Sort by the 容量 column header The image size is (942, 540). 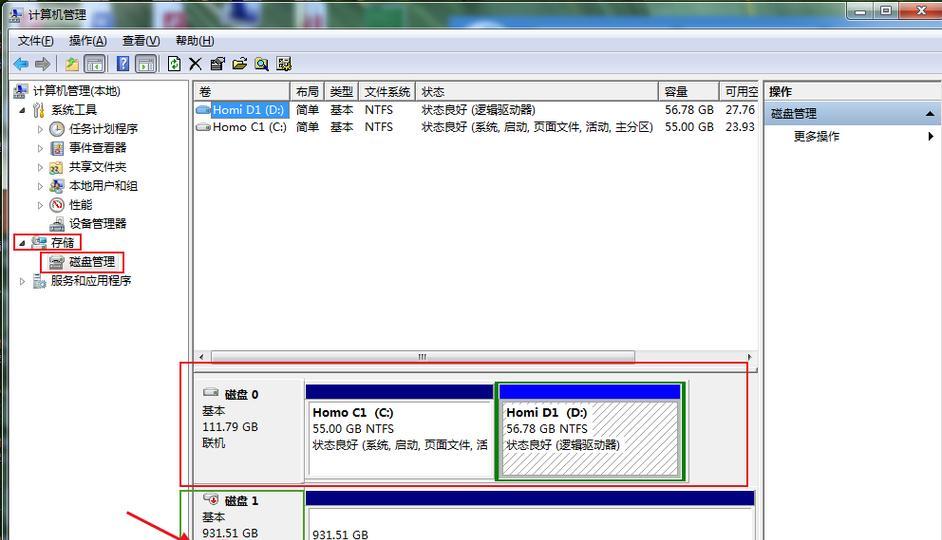click(688, 91)
